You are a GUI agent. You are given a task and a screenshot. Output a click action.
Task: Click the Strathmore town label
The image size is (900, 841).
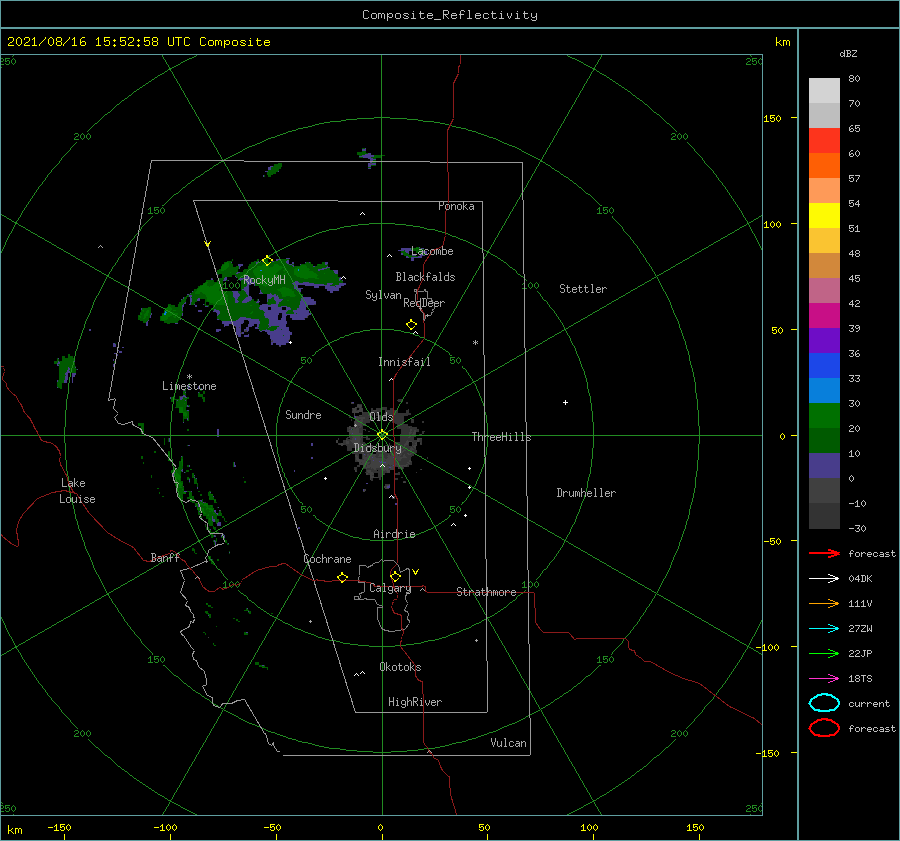[x=486, y=592]
